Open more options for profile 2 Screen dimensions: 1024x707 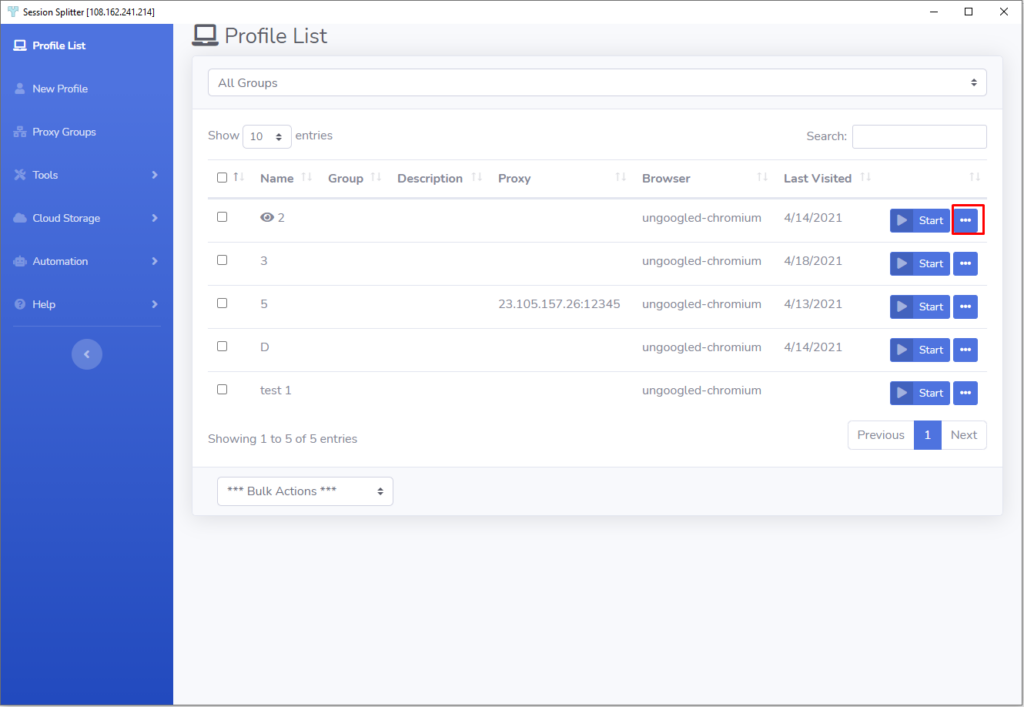[x=965, y=221]
